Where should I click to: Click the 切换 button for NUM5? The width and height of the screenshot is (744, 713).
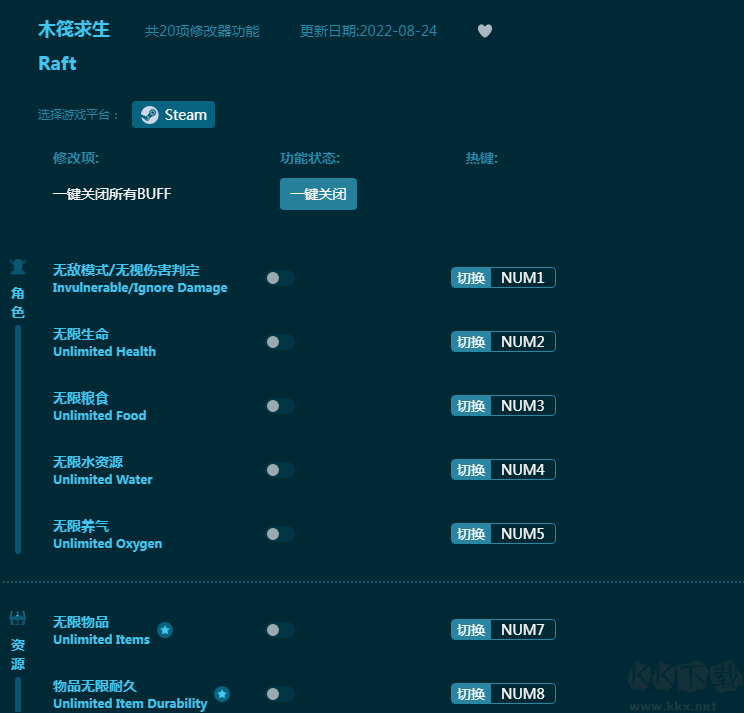(471, 534)
